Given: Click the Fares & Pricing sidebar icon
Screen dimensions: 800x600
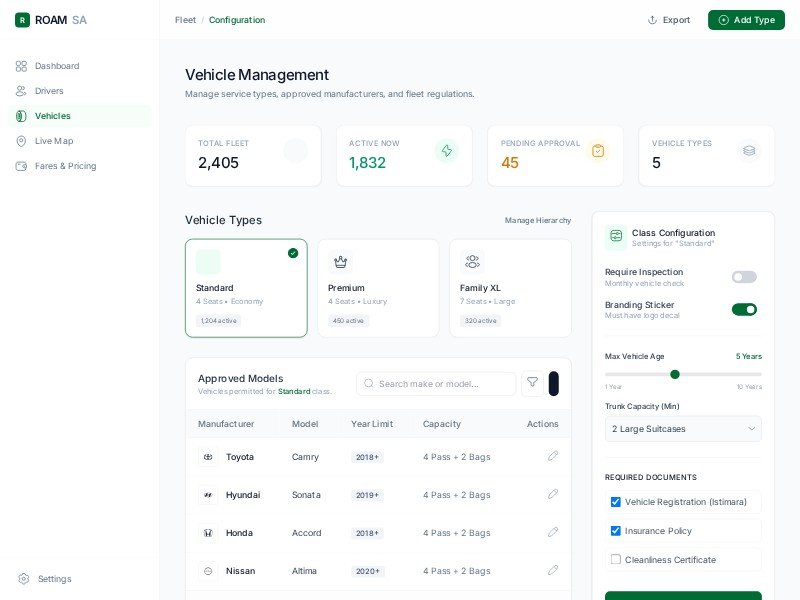Looking at the screenshot, I should click(22, 166).
